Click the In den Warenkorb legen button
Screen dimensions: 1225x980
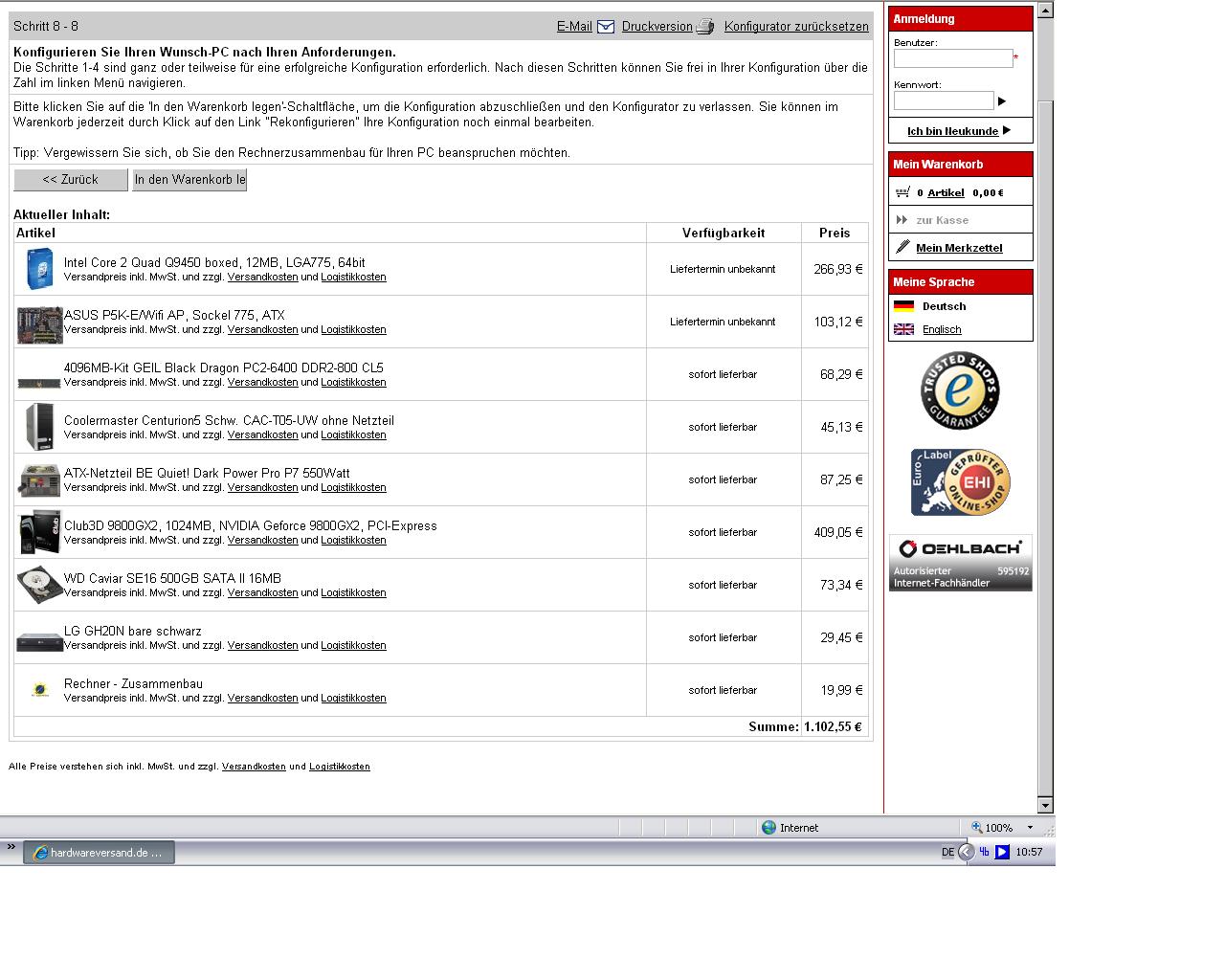coord(189,180)
